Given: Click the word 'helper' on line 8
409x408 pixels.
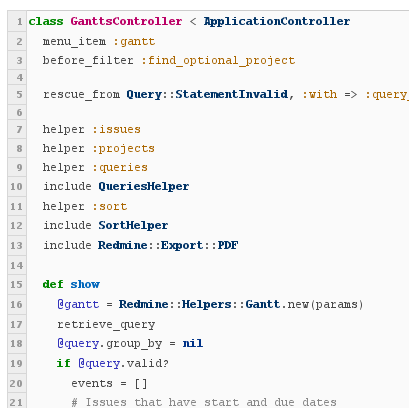Looking at the screenshot, I should pyautogui.click(x=64, y=149).
